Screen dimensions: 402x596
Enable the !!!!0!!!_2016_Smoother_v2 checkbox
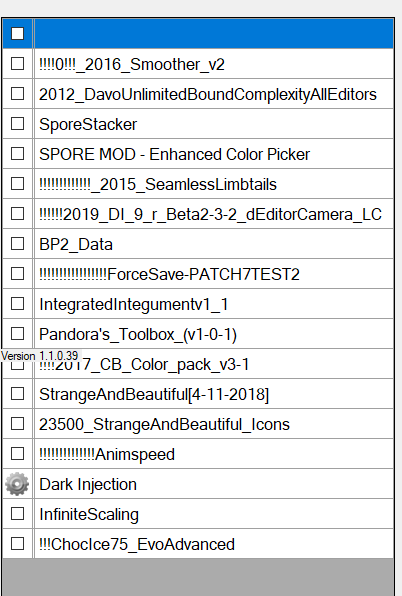pyautogui.click(x=17, y=63)
